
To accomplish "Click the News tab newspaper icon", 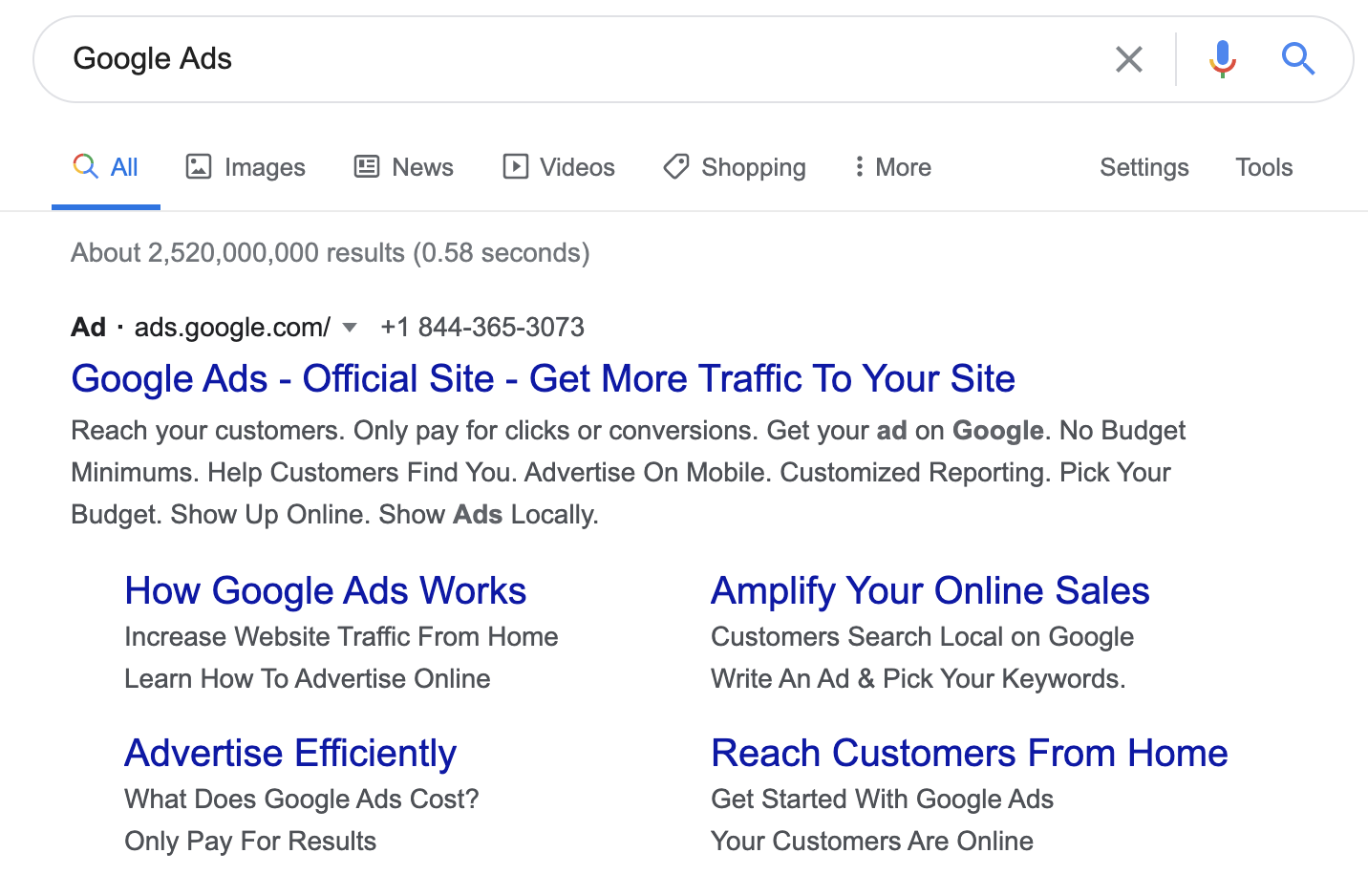I will pos(367,167).
